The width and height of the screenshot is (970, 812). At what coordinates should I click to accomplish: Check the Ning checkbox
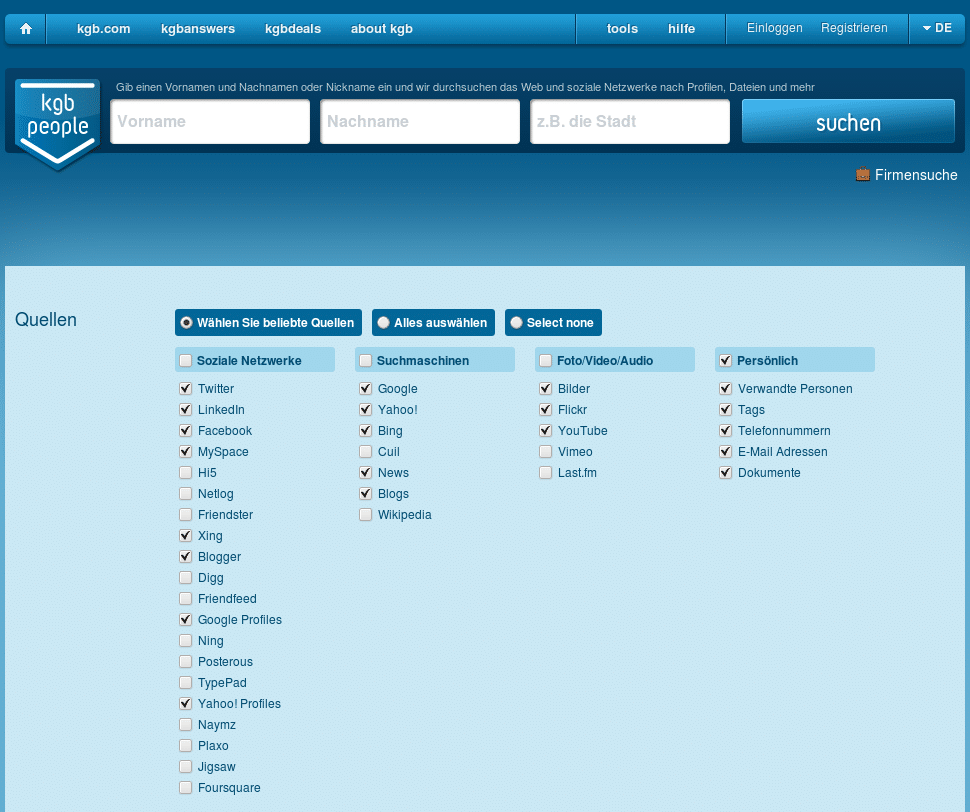pos(186,641)
